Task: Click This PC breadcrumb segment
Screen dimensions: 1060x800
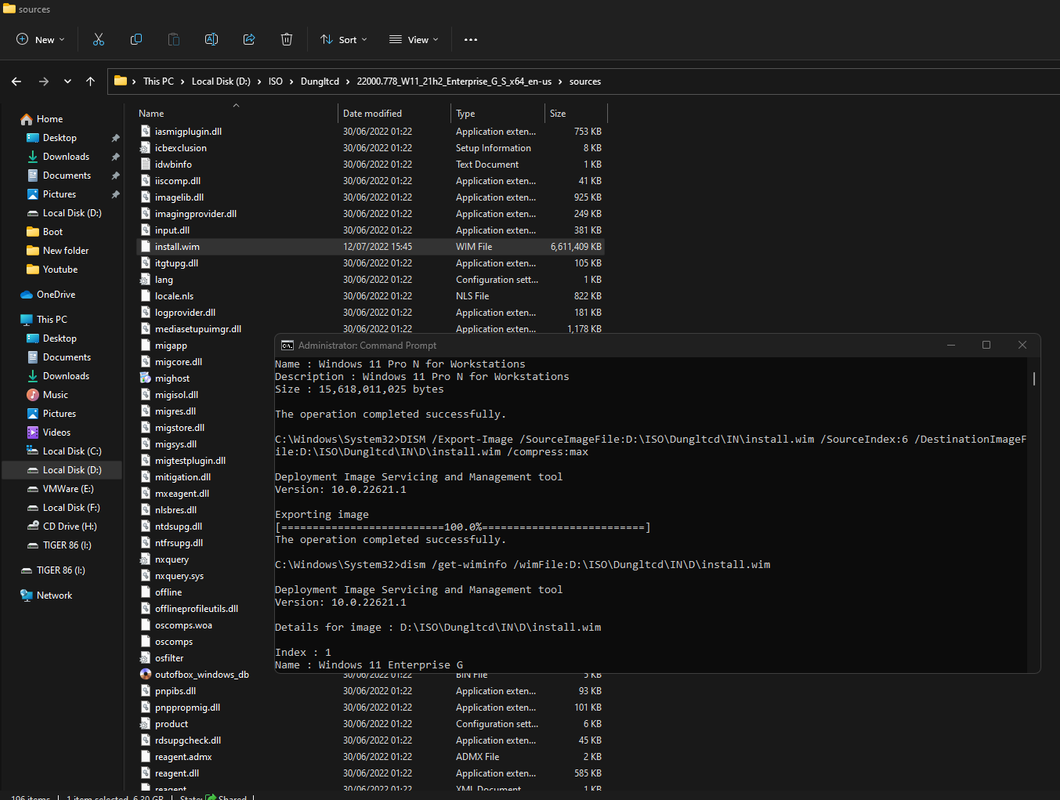Action: tap(158, 81)
